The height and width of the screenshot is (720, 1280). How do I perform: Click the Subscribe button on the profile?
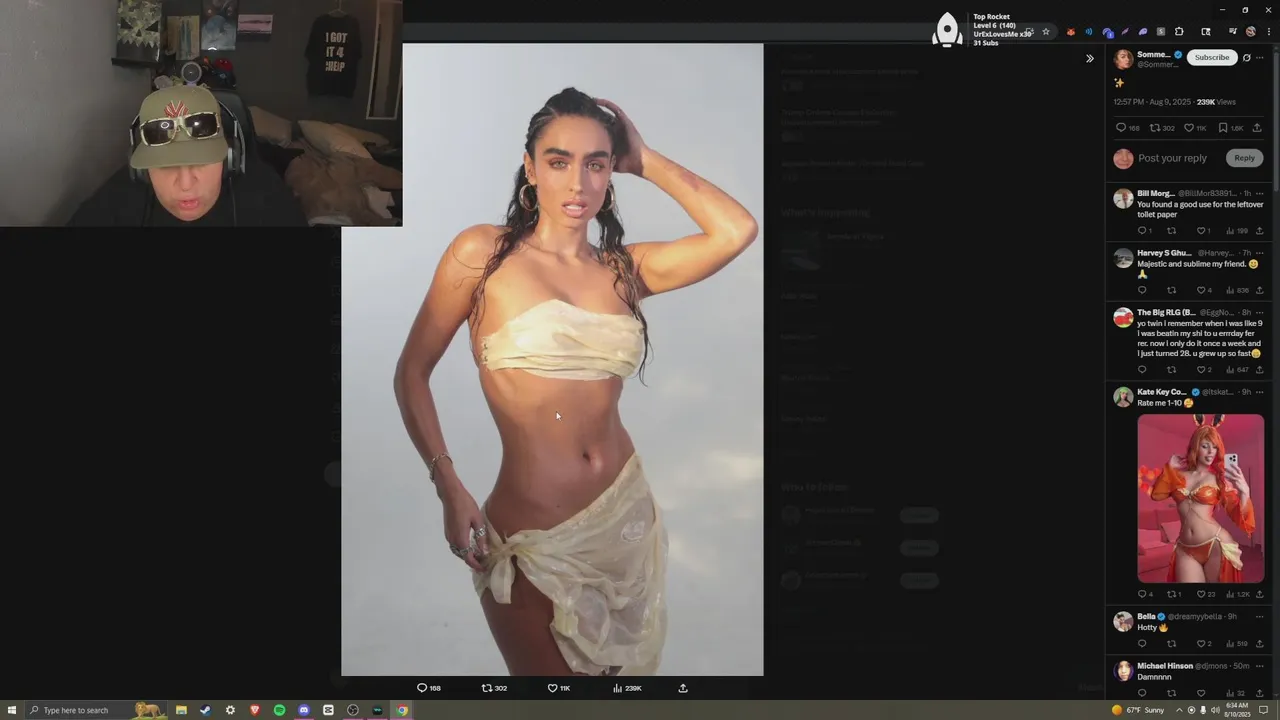point(1212,57)
